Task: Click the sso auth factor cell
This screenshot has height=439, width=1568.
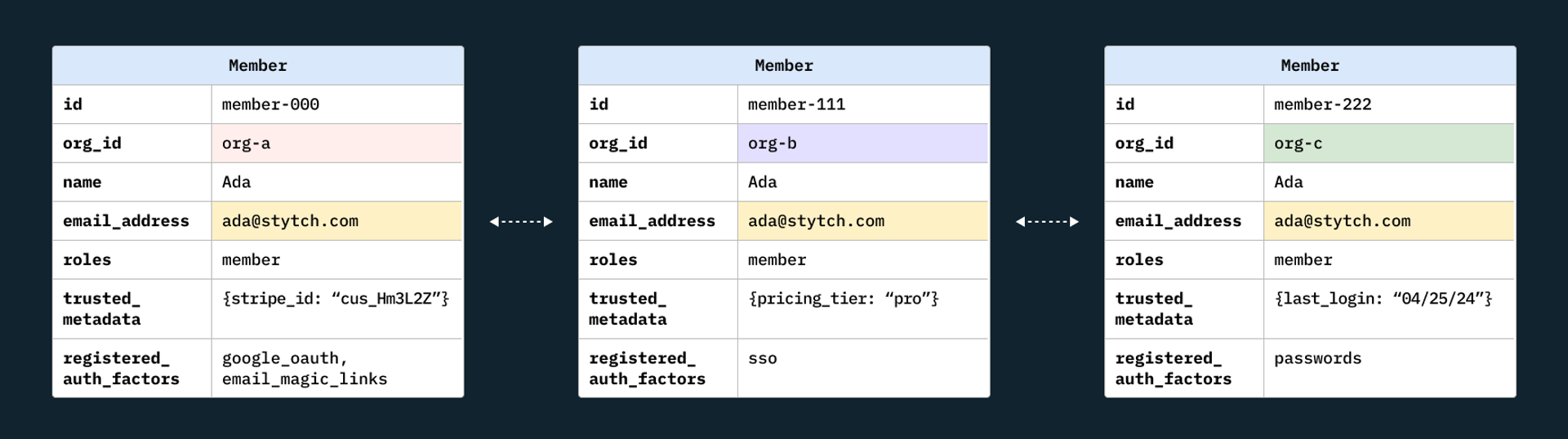Action: [862, 368]
